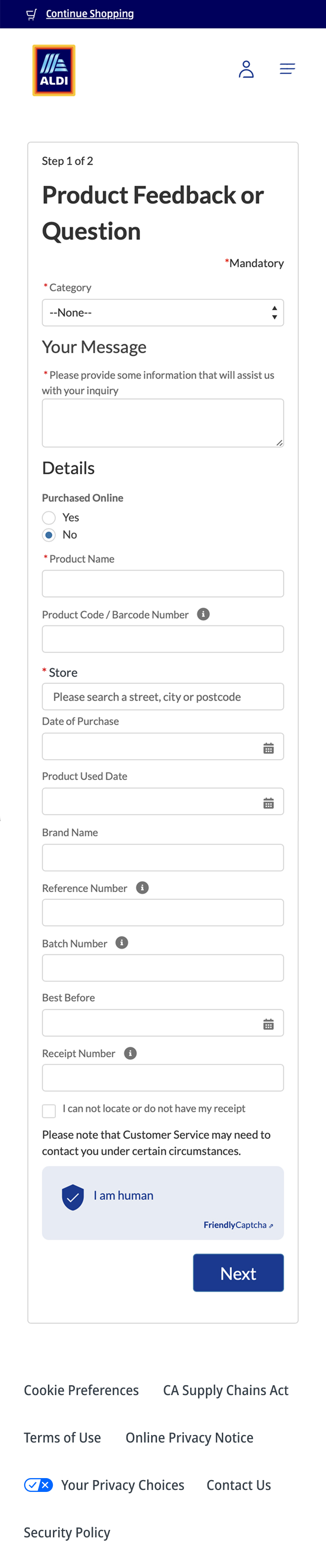Verify with I am human captcha
This screenshot has height=1568, width=326.
point(73,1197)
